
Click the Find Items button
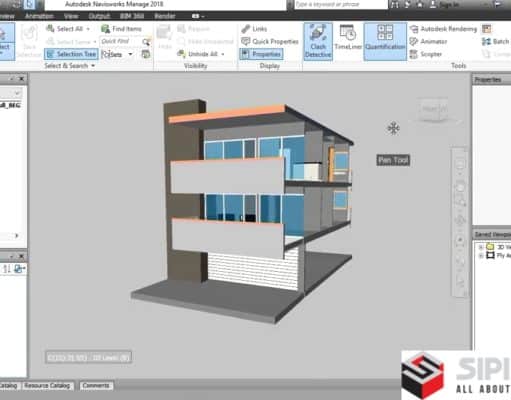coord(121,29)
